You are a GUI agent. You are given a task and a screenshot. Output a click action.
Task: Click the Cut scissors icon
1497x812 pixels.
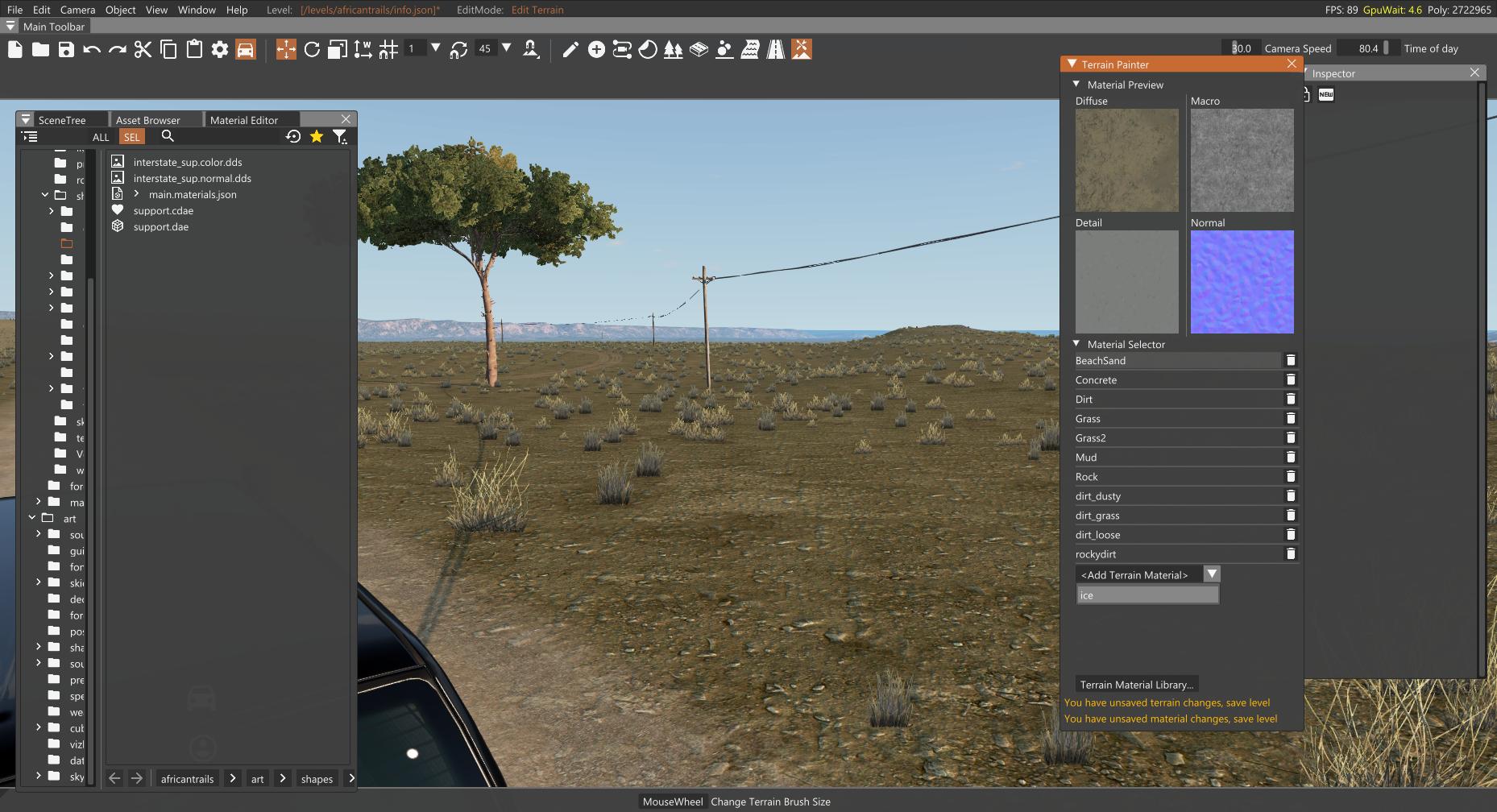143,49
